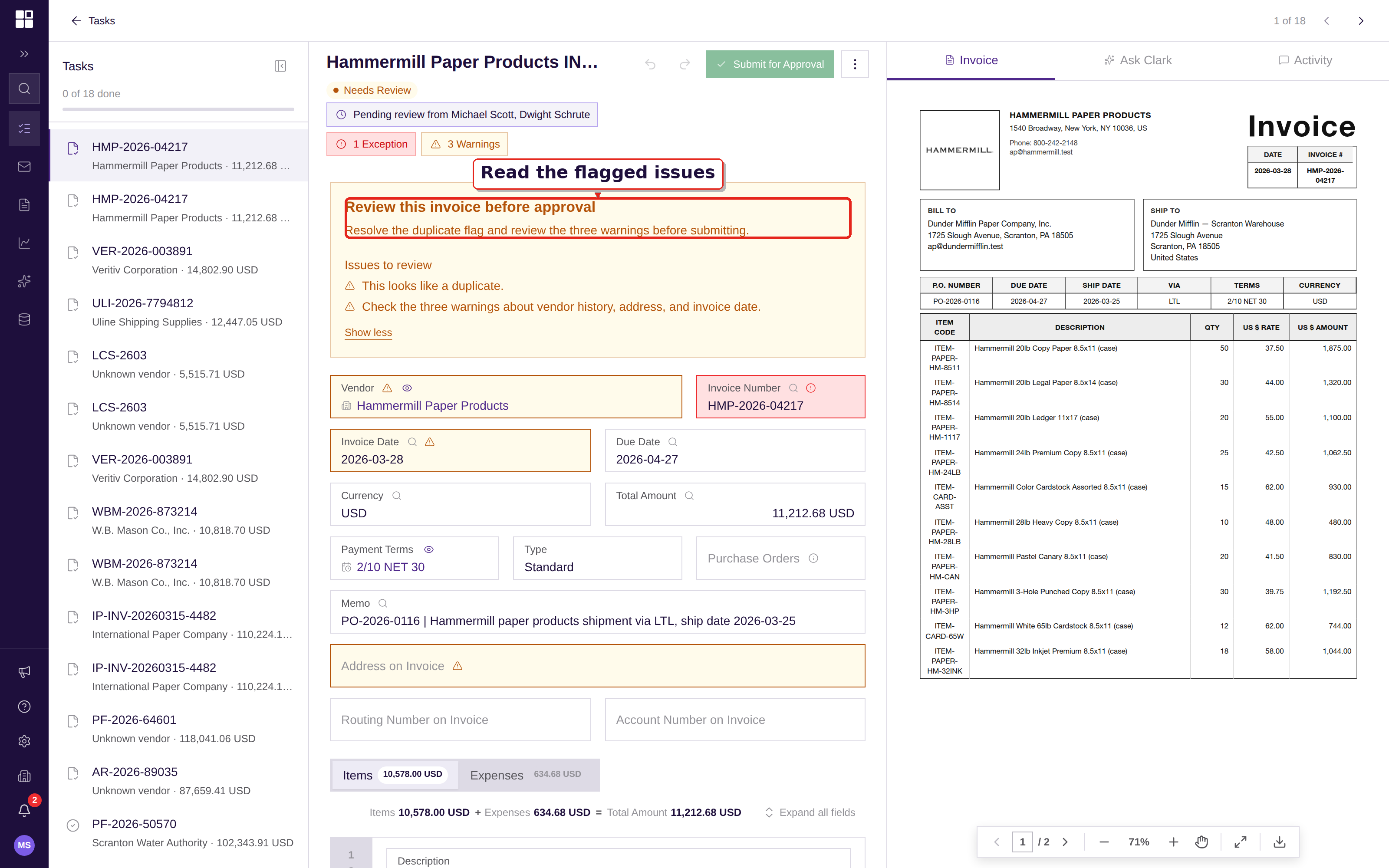
Task: Click the redo arrow icon
Action: 685,64
